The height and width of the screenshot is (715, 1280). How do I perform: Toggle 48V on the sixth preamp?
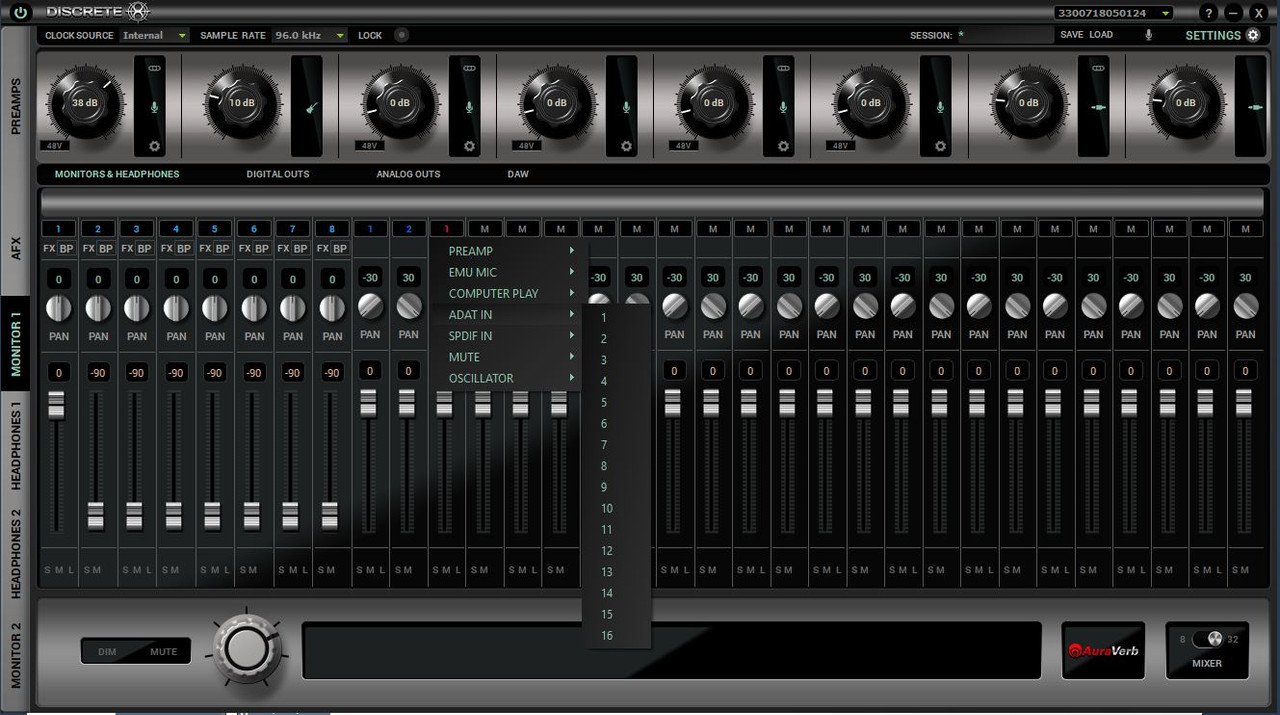click(x=840, y=146)
